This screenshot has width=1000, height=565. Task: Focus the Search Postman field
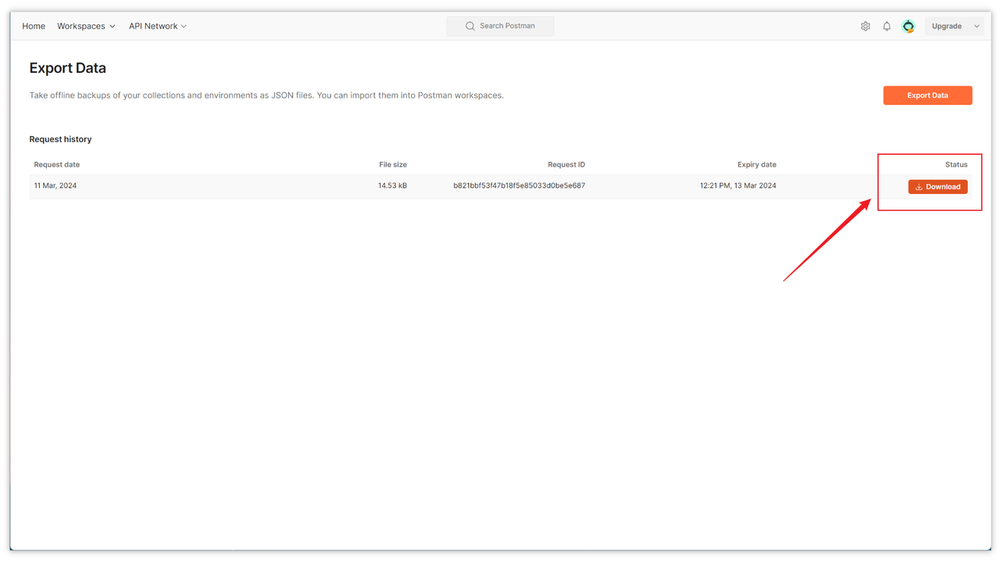coord(507,26)
